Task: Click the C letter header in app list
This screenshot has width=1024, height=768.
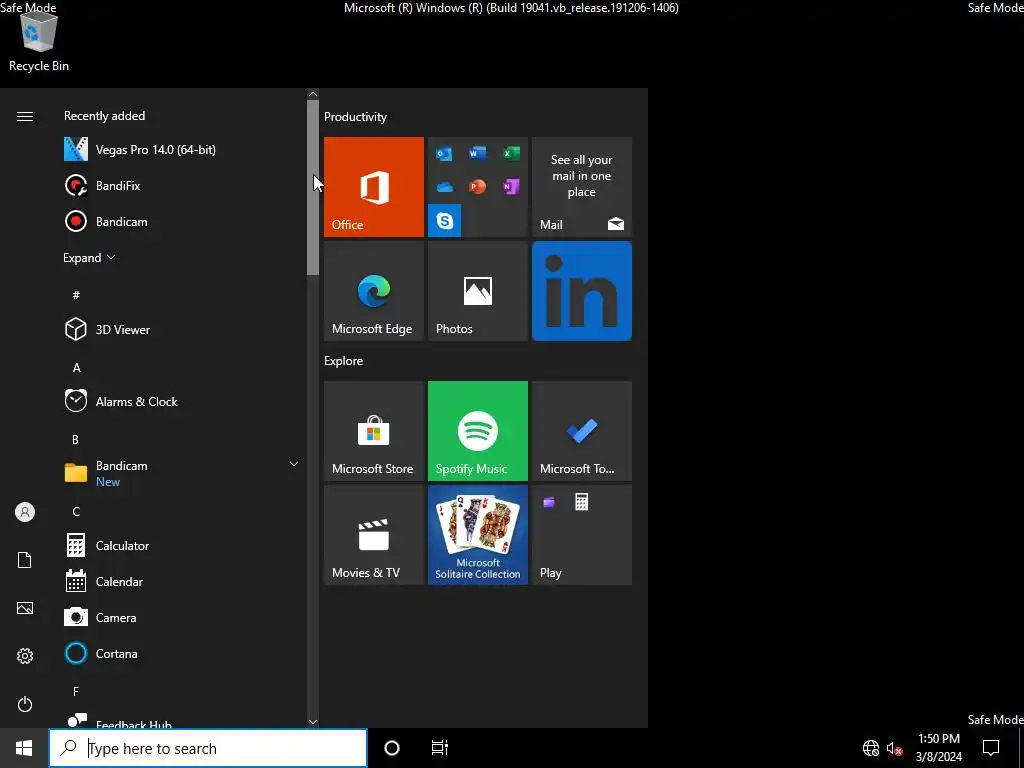Action: pos(76,511)
